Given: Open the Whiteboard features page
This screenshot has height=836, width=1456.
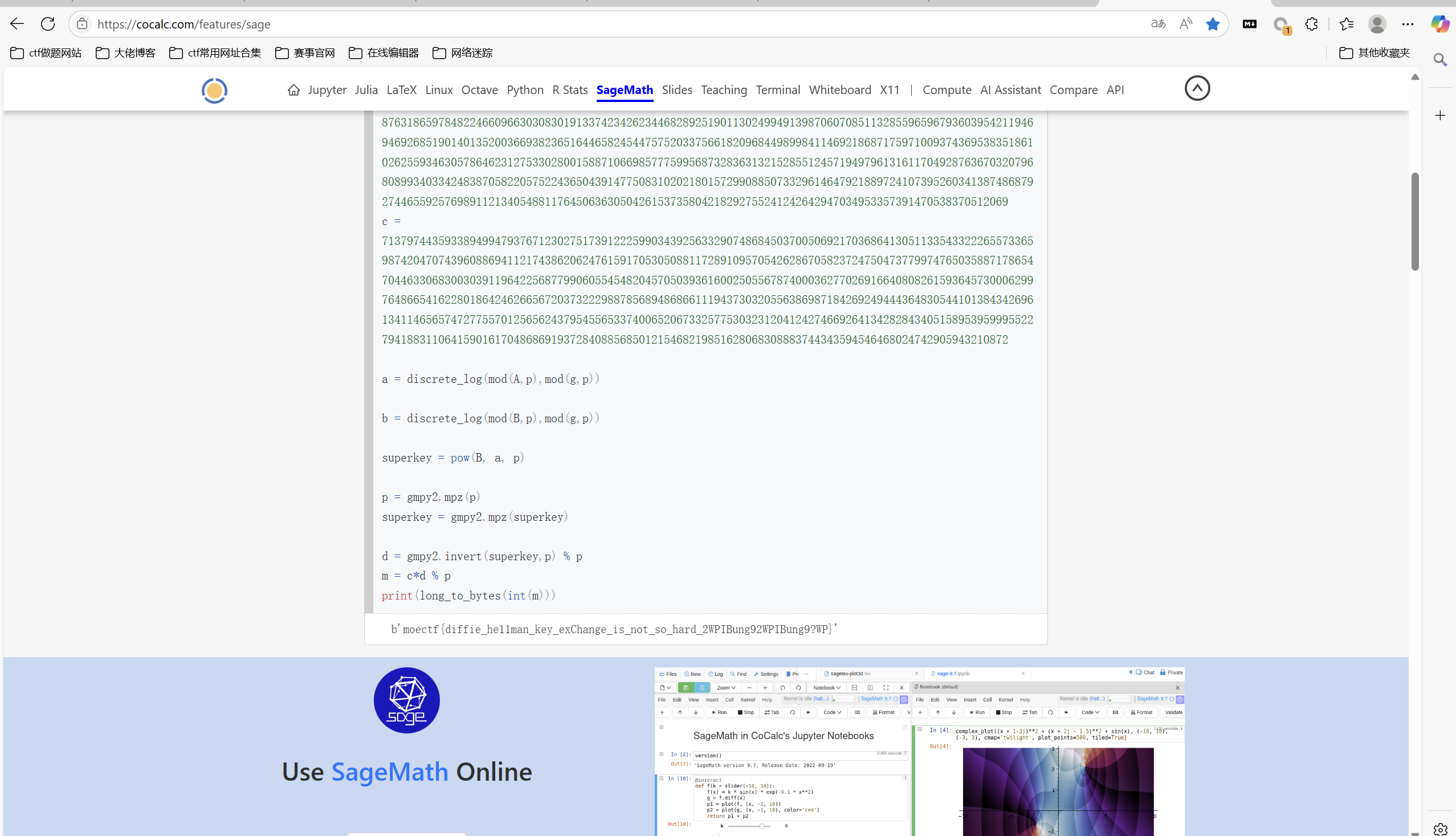Looking at the screenshot, I should 840,90.
